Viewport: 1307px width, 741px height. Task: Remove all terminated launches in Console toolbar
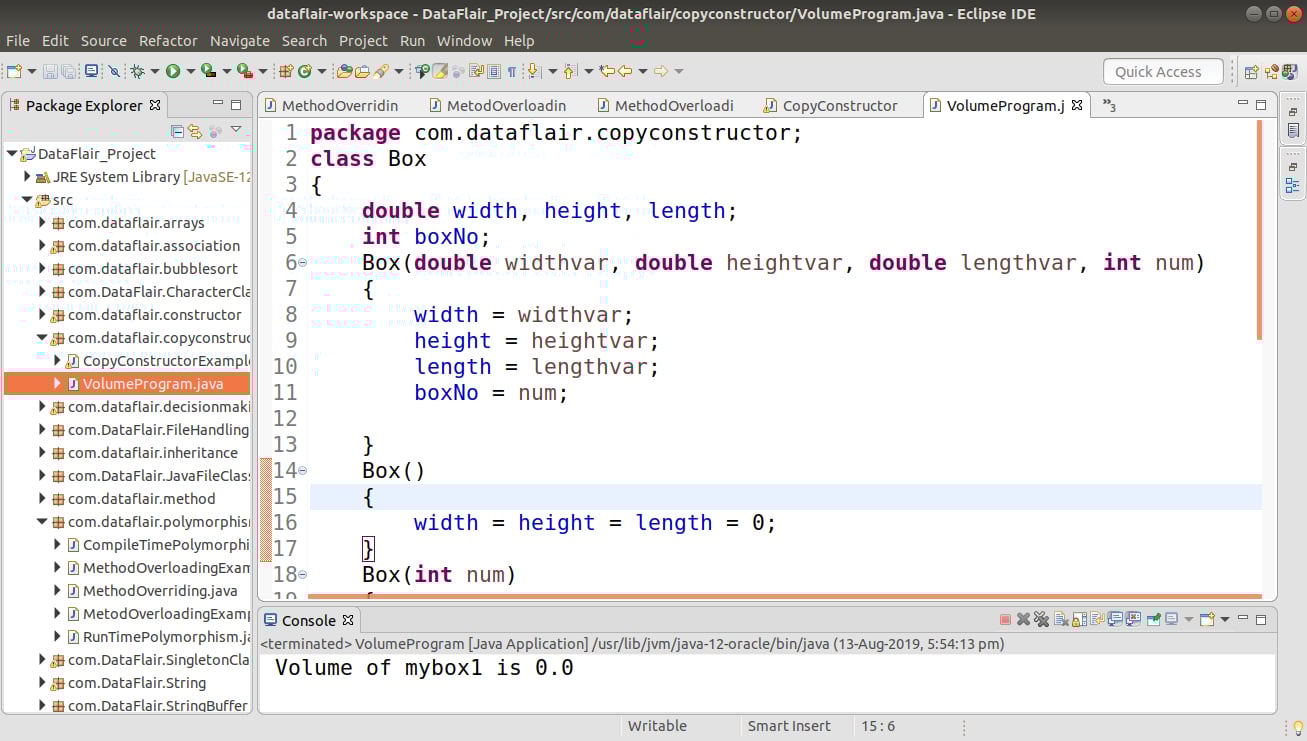[x=1040, y=619]
